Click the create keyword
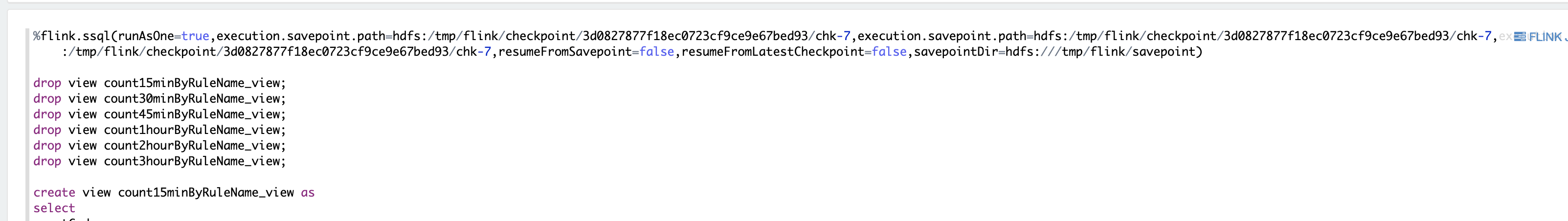The height and width of the screenshot is (221, 1568). point(54,192)
